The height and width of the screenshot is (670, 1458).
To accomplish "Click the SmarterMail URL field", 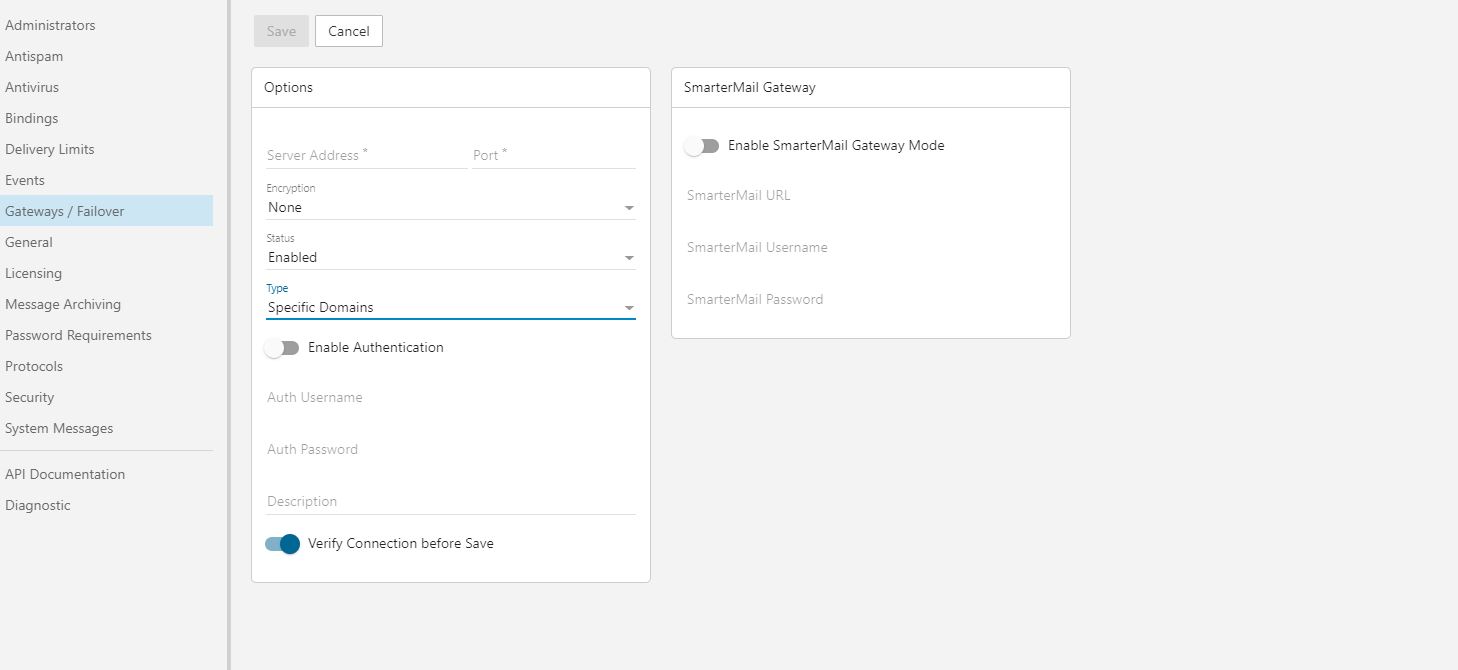I will 870,196.
